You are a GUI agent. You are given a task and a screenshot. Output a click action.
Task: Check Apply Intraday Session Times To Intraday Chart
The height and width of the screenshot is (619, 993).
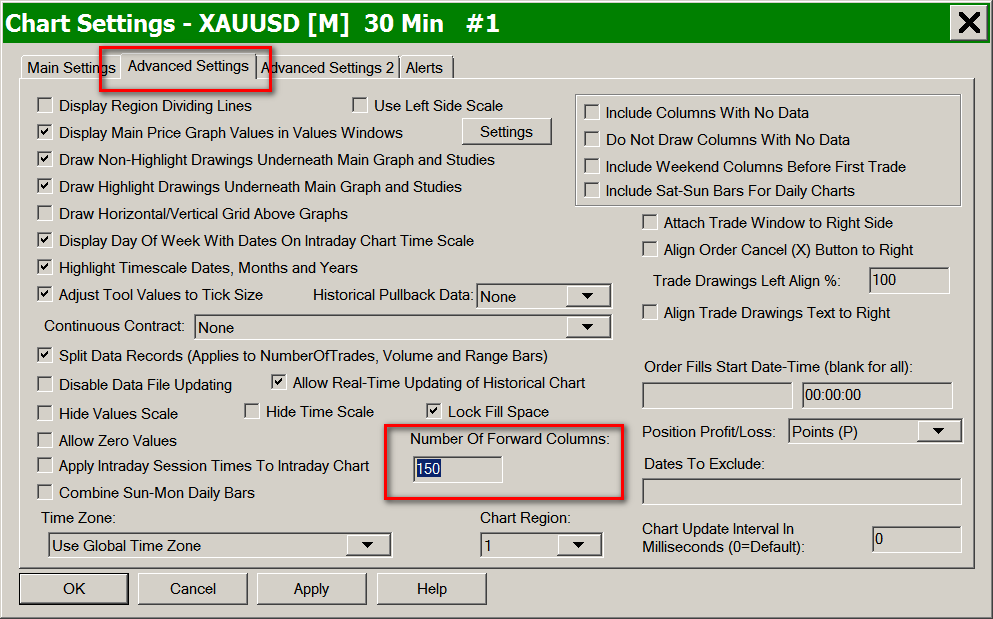(45, 466)
